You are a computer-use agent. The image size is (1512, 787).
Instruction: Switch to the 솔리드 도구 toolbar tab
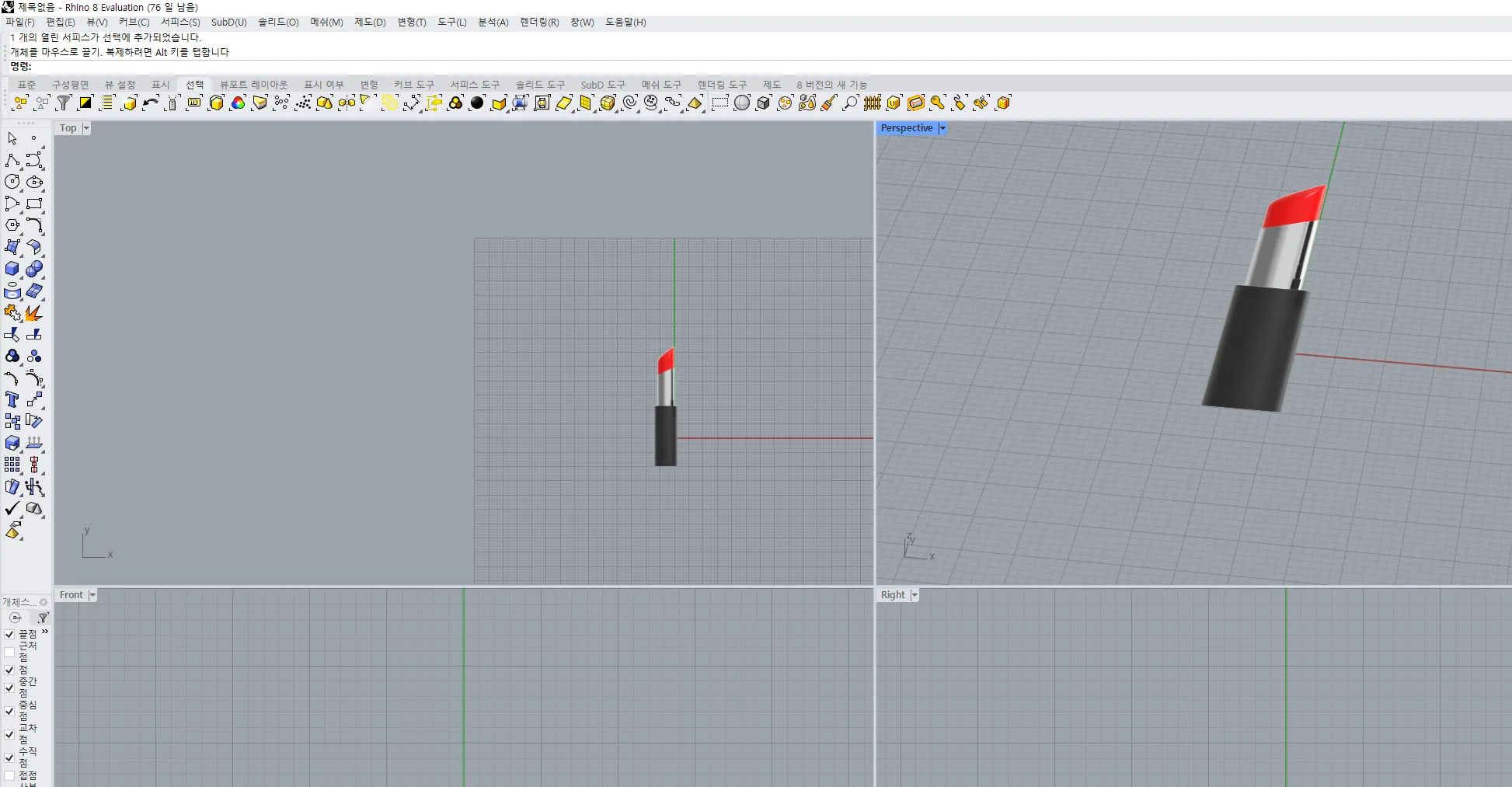click(540, 85)
